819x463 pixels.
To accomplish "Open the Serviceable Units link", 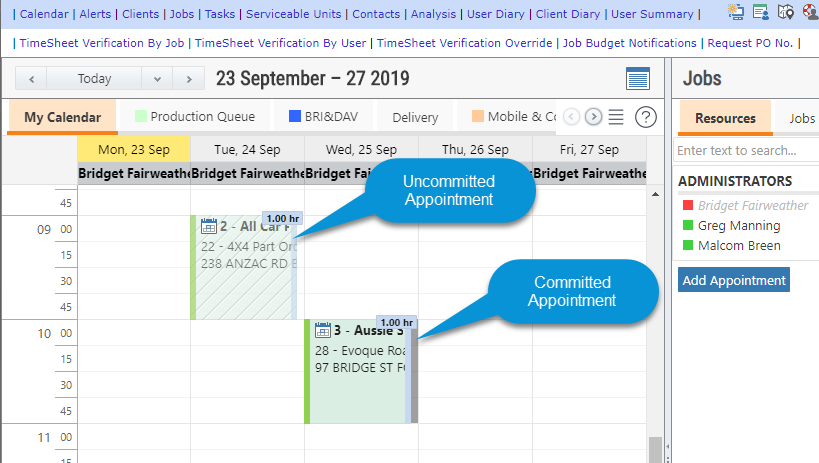I will (294, 14).
